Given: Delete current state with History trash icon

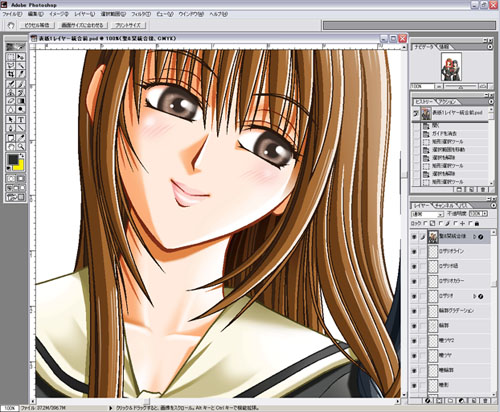Looking at the screenshot, I should pos(483,189).
